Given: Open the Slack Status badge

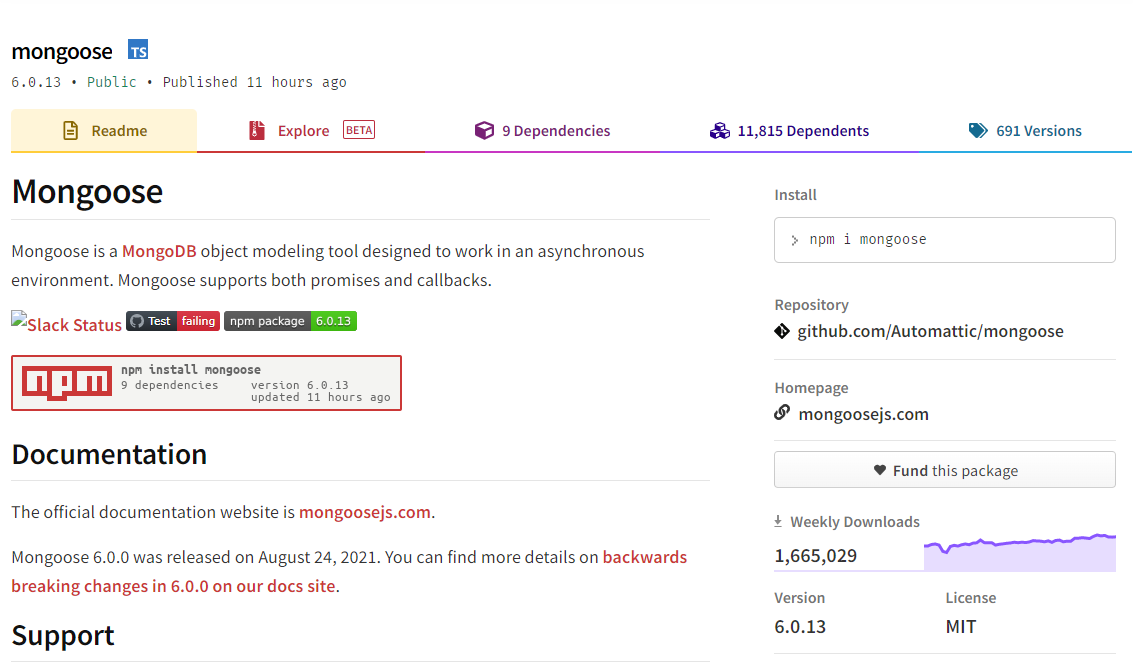Looking at the screenshot, I should [x=66, y=324].
